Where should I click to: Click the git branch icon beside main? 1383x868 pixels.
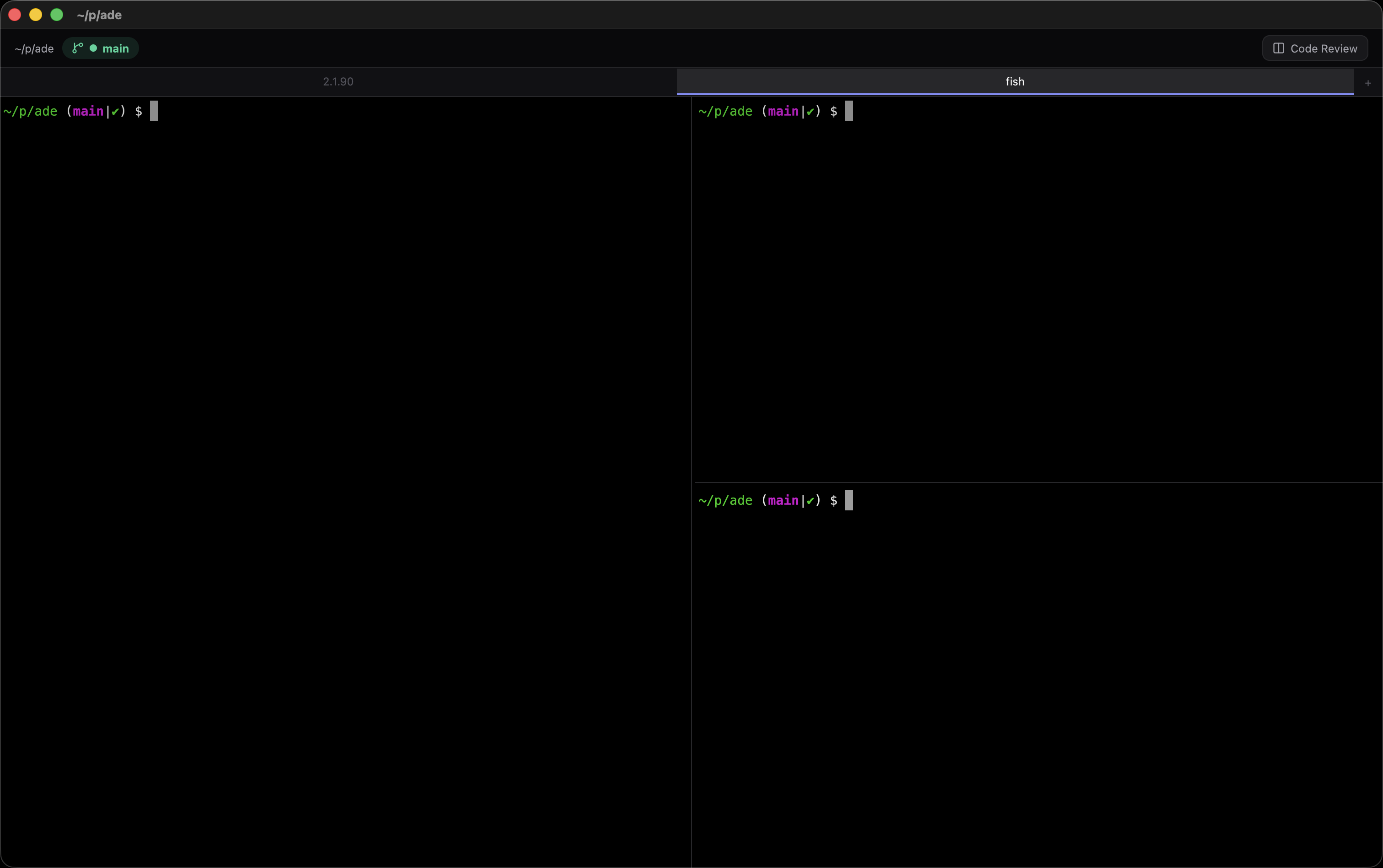[x=77, y=48]
